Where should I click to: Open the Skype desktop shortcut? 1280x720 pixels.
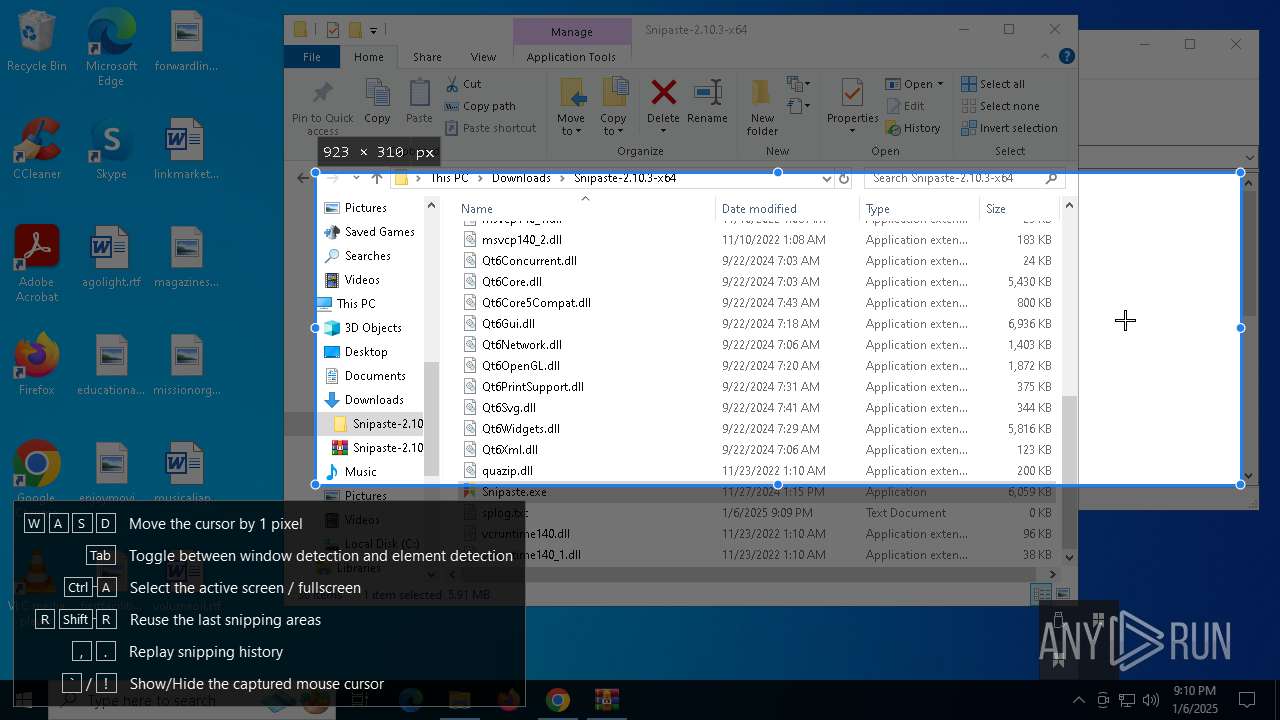tap(111, 148)
